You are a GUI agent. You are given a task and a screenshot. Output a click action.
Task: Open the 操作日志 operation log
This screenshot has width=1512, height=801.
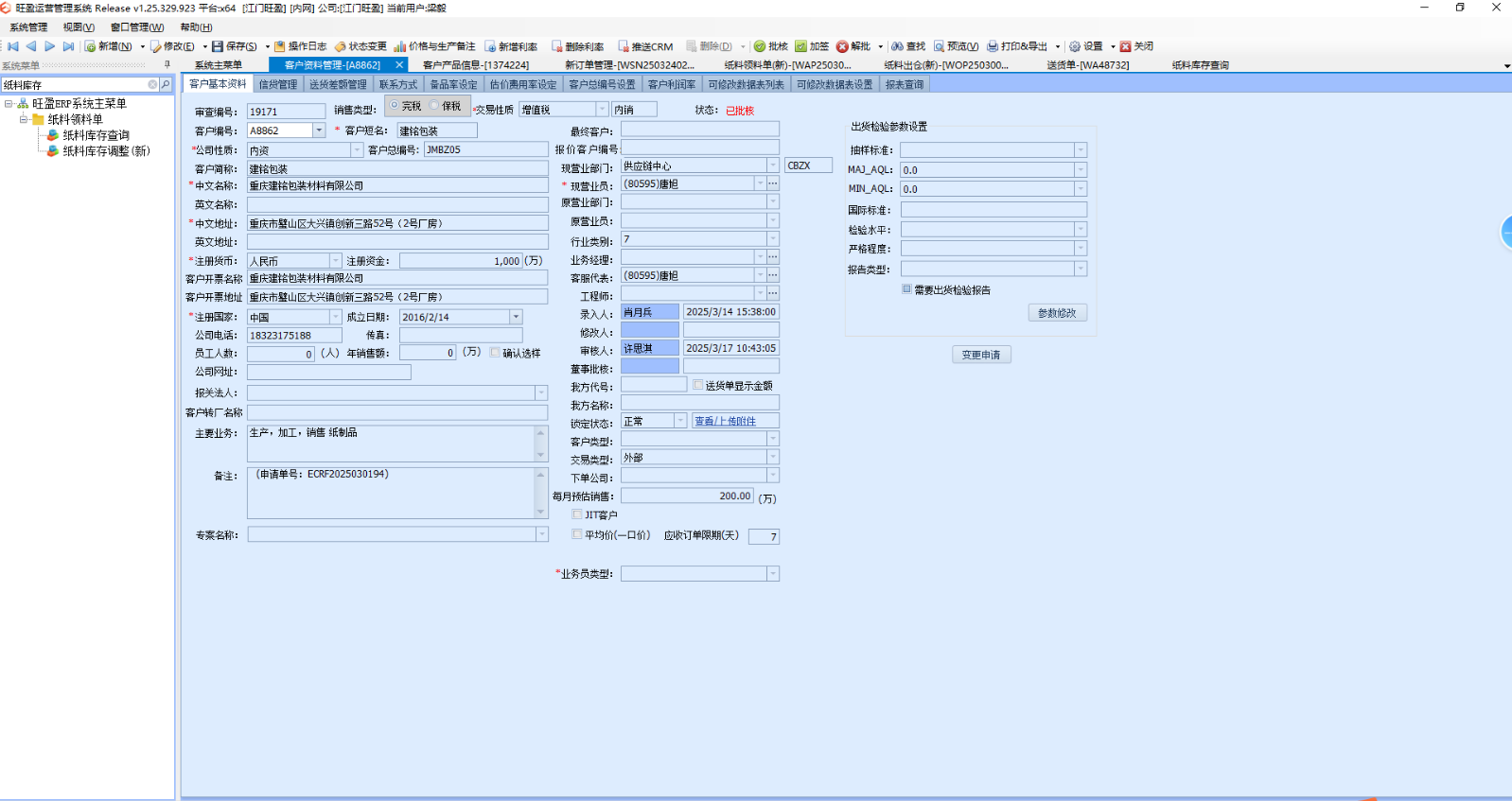tap(300, 46)
